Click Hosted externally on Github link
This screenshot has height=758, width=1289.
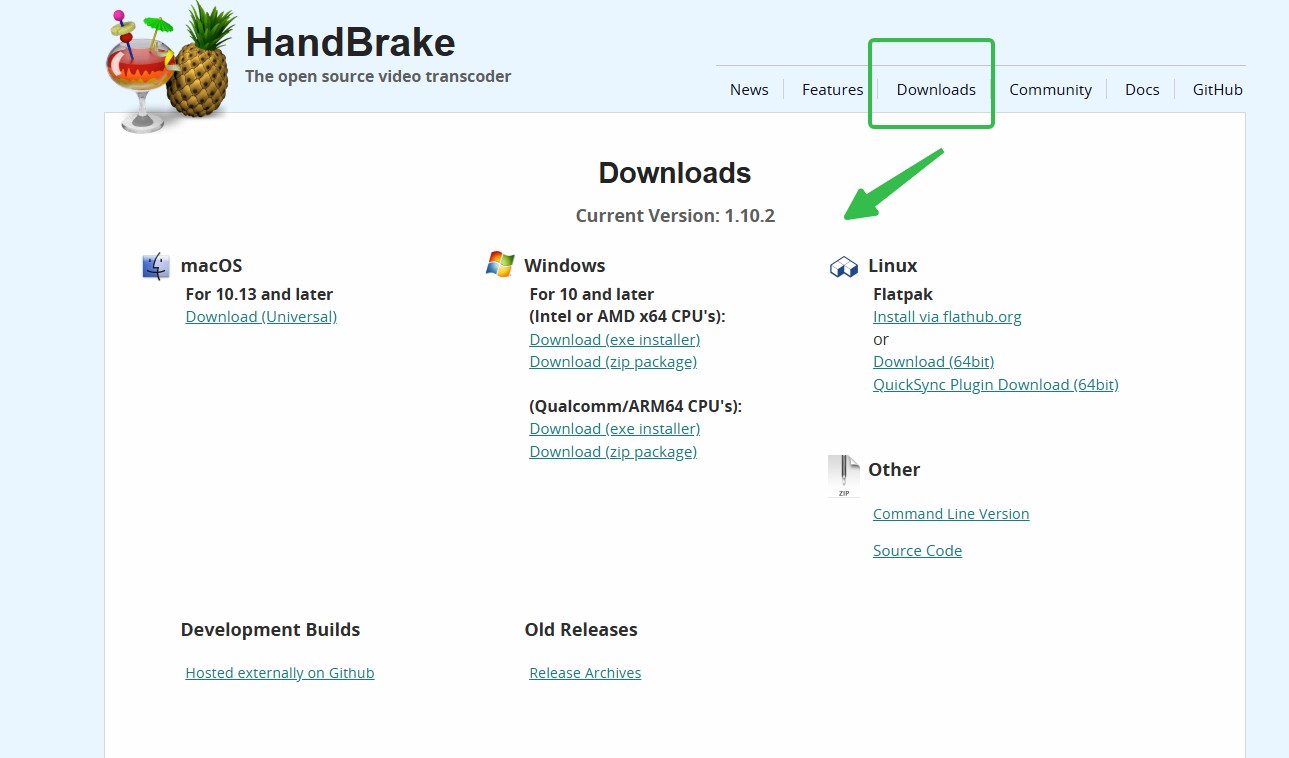point(279,673)
